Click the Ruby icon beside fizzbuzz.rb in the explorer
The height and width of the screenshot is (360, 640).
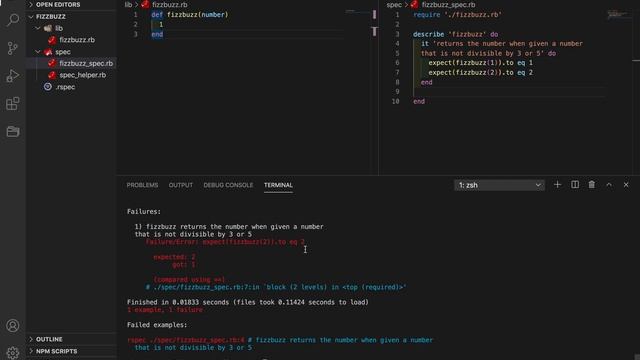(x=52, y=40)
